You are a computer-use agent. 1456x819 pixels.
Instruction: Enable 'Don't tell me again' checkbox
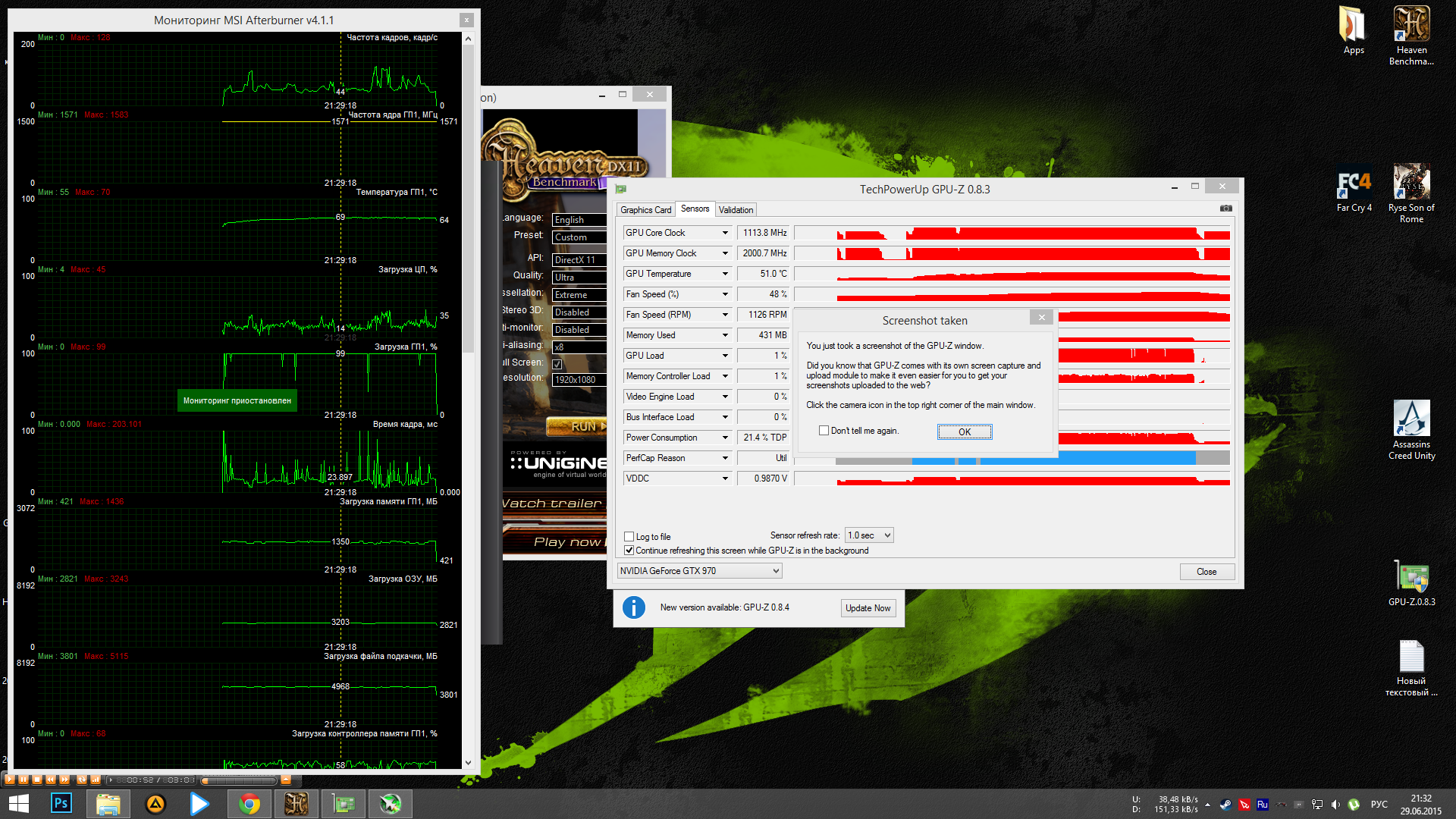pos(824,431)
